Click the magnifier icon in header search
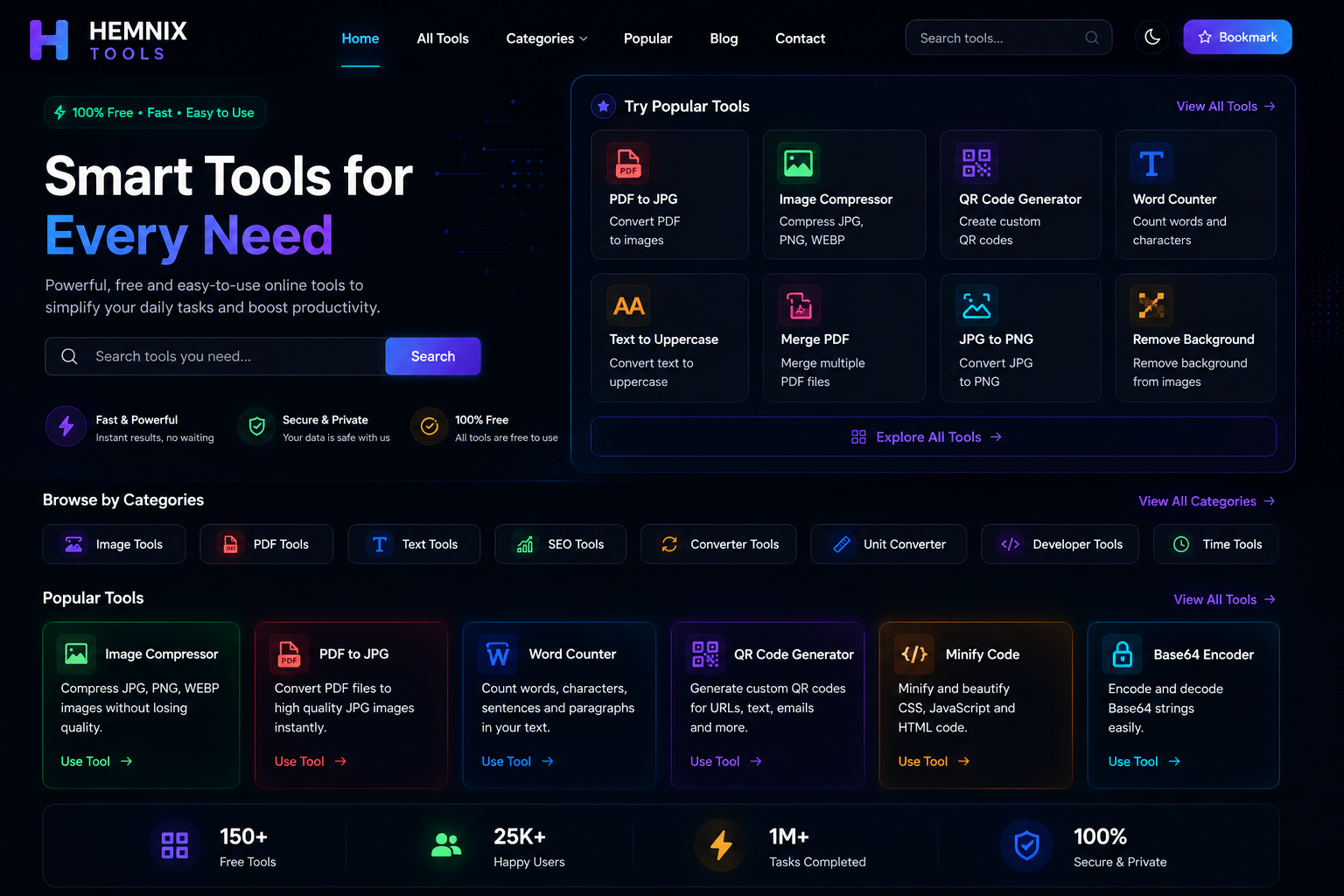 tap(1092, 38)
